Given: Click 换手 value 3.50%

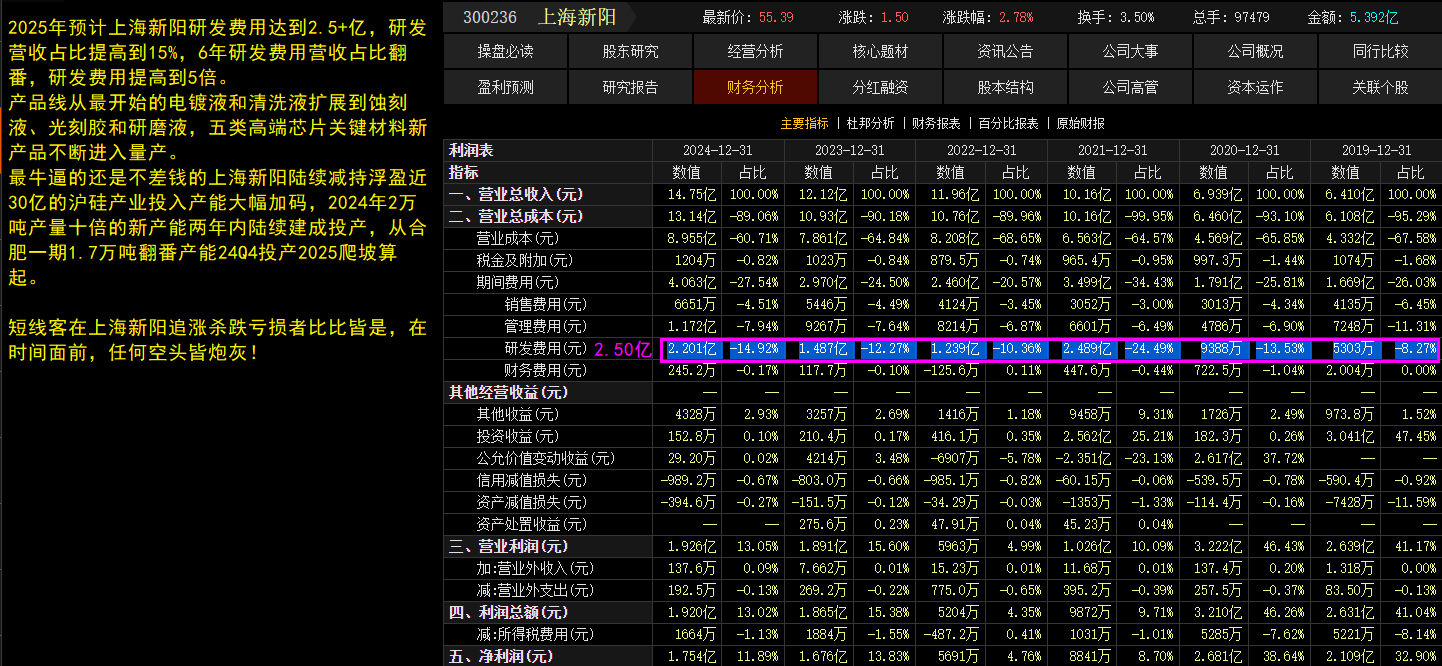Looking at the screenshot, I should 1136,17.
